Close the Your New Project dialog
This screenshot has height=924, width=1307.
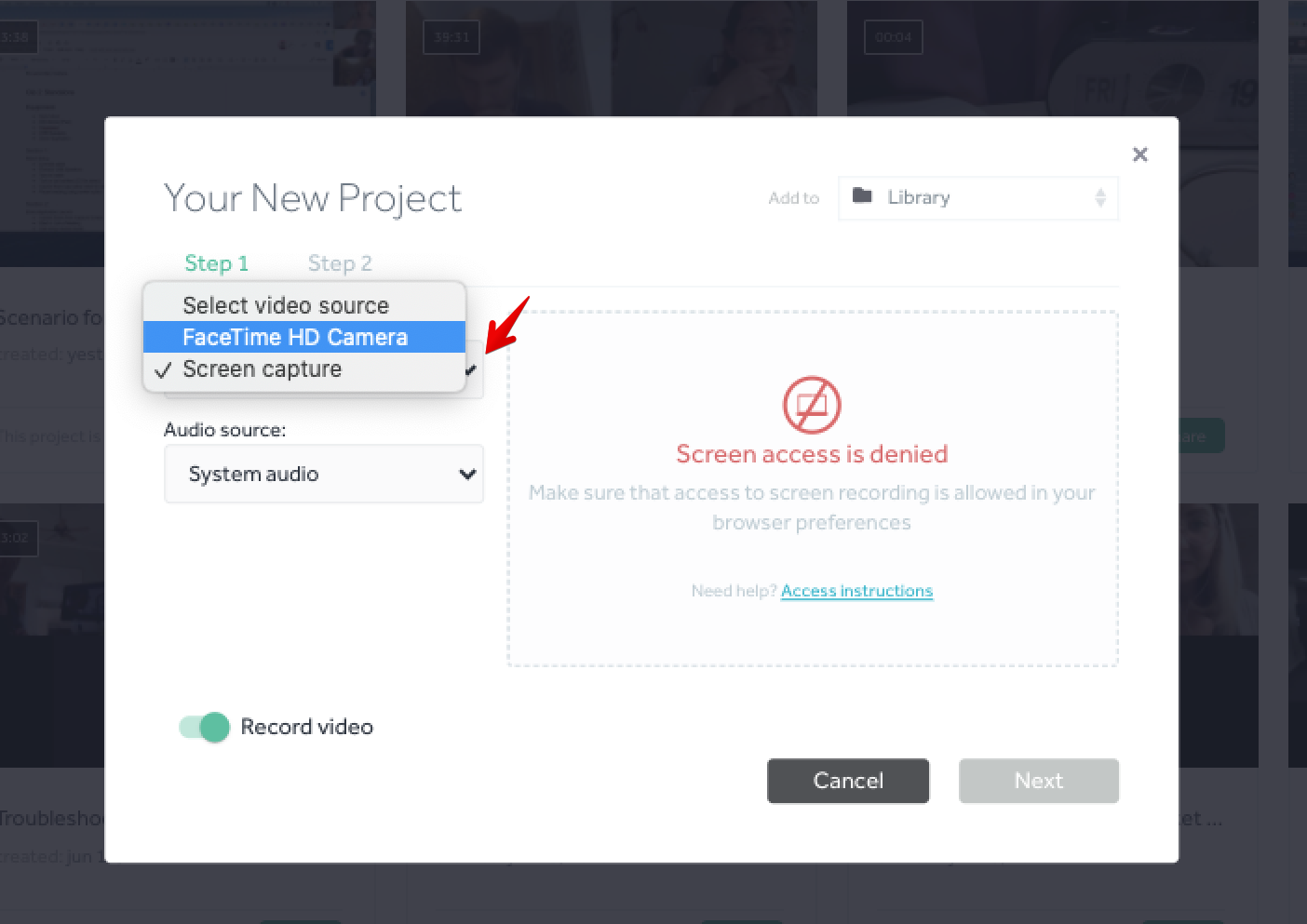pos(1139,154)
